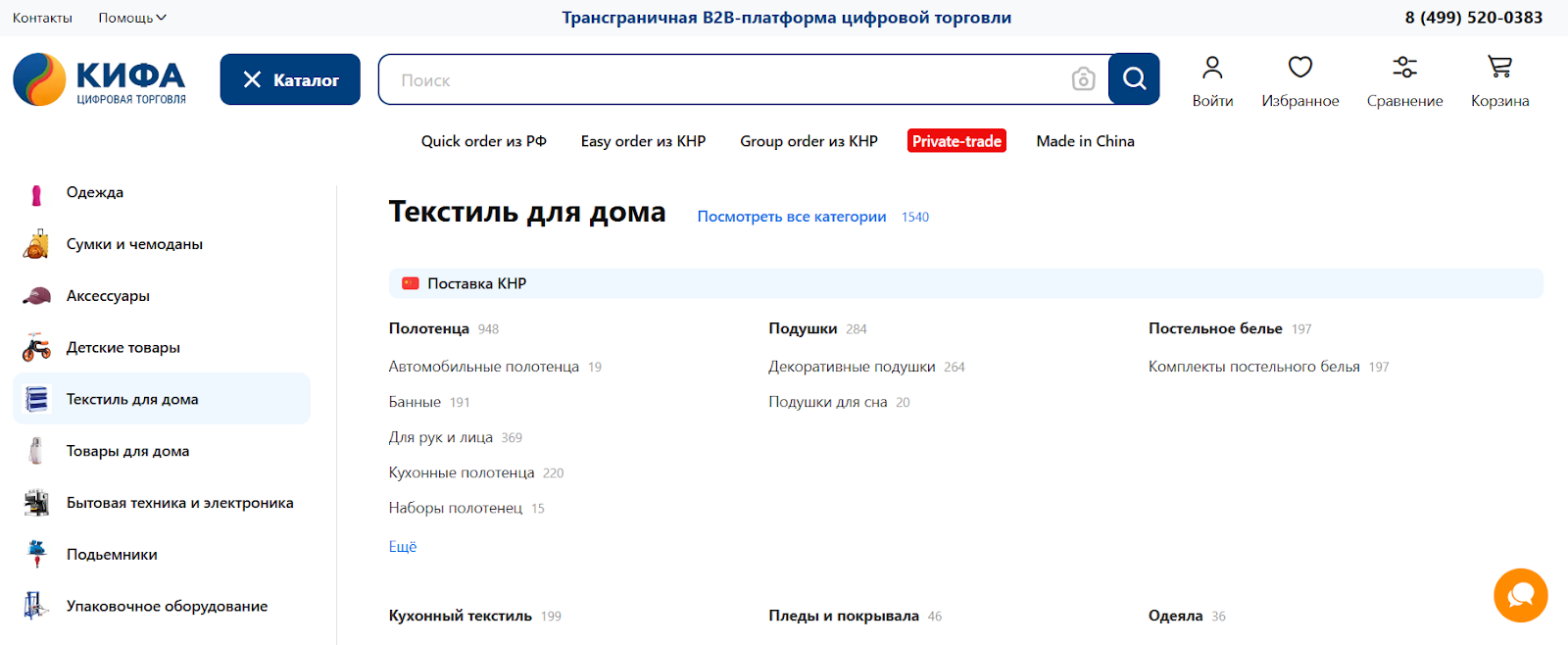This screenshot has height=645, width=1568.
Task: Open Quick order из РФ
Action: point(483,141)
